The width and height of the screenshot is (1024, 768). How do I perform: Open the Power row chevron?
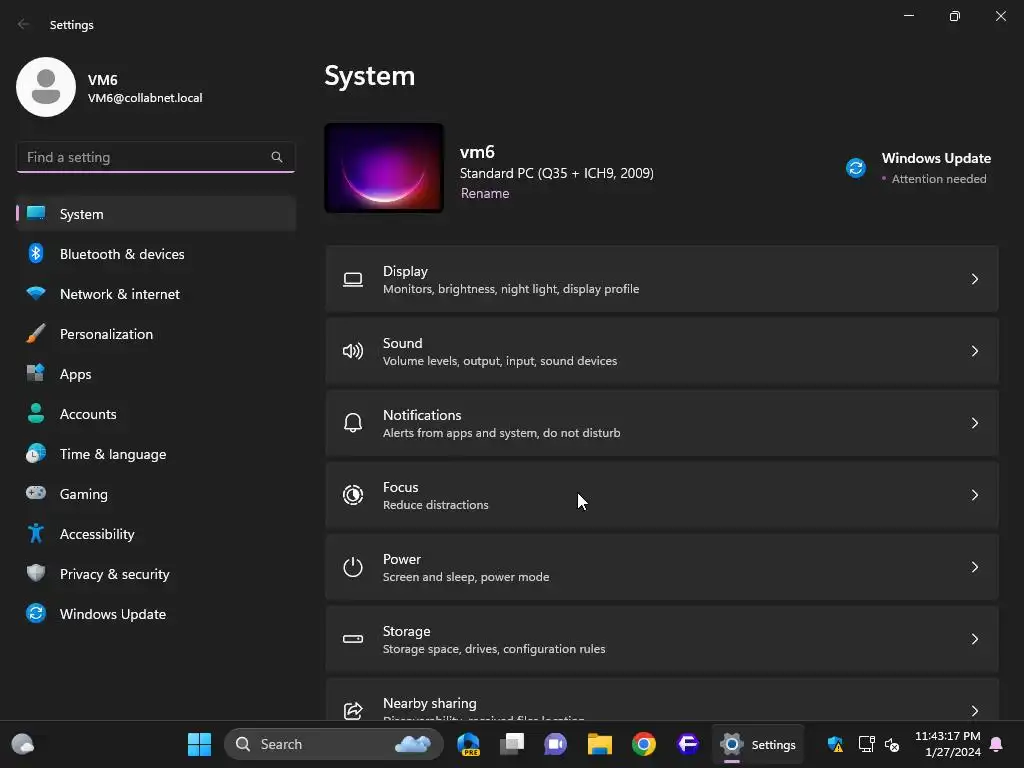[x=974, y=567]
